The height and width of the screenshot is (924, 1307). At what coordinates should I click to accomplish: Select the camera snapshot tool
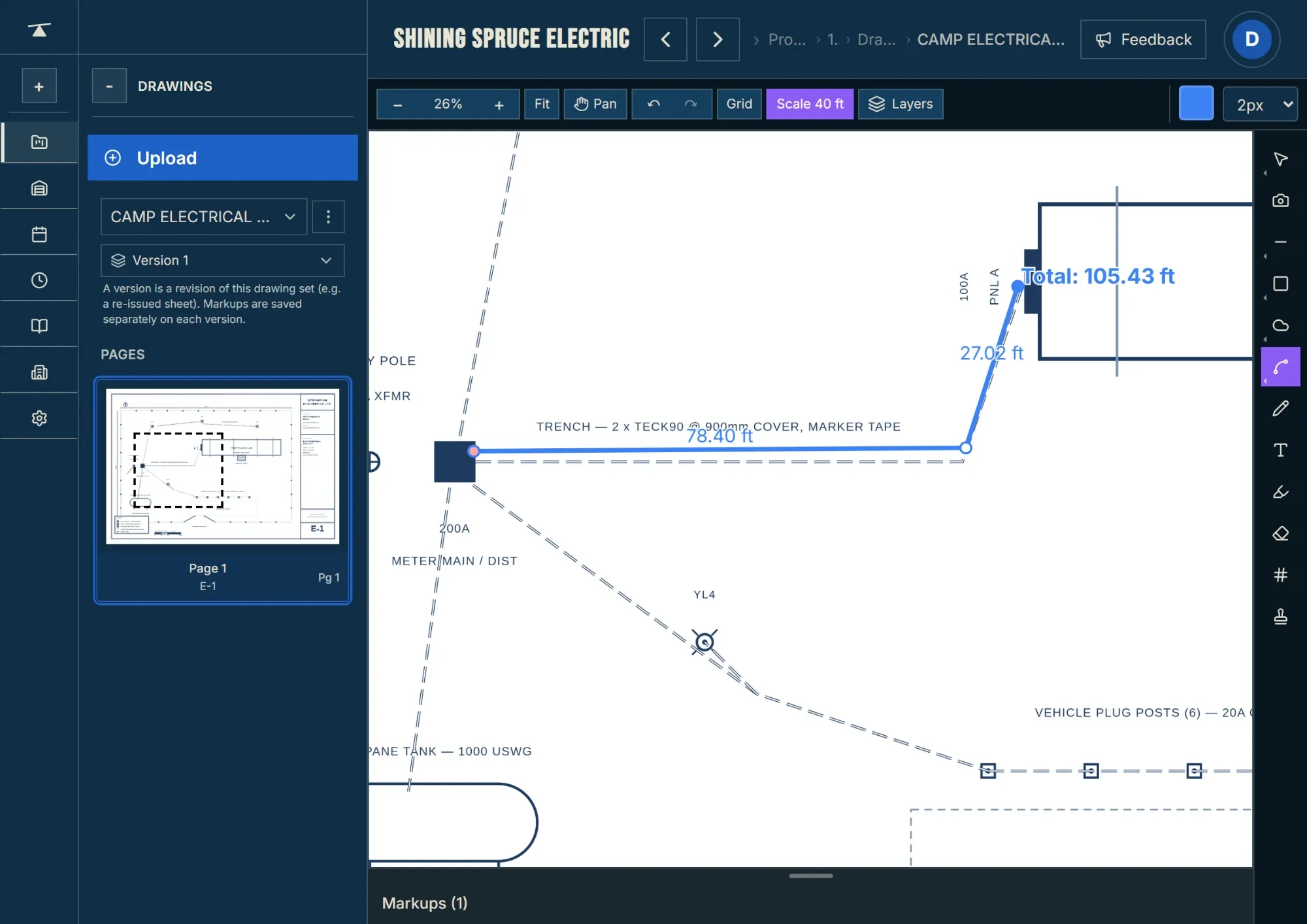pos(1280,201)
